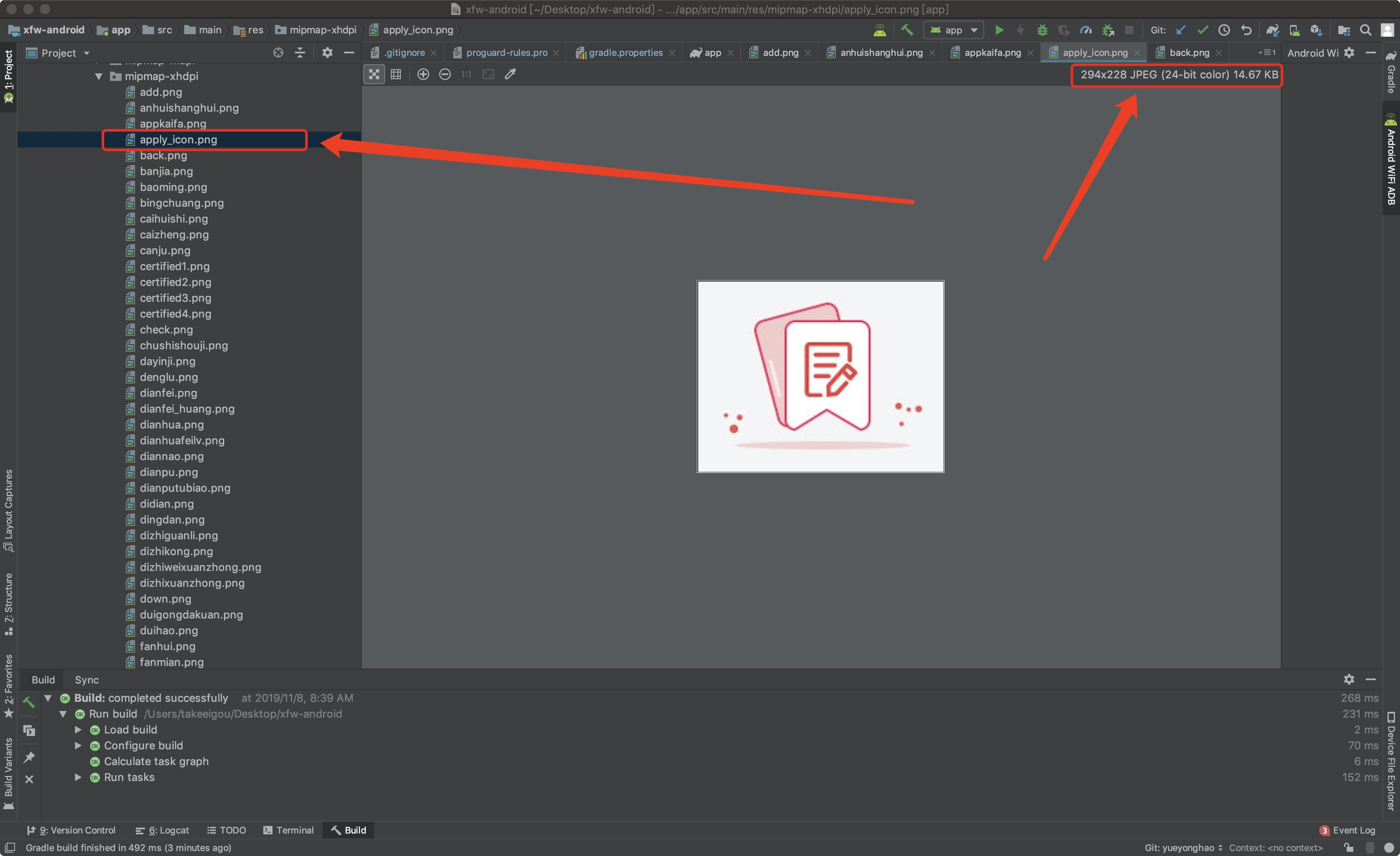Click Attach debugger to Android process
Viewport: 1400px width, 856px height.
tap(1108, 30)
